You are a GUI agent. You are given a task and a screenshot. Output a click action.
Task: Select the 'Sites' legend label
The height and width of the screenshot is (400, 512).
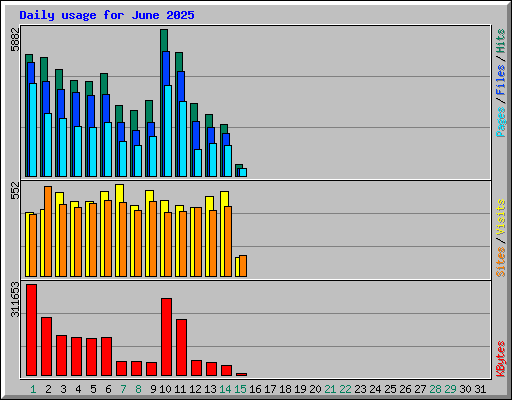click(501, 262)
